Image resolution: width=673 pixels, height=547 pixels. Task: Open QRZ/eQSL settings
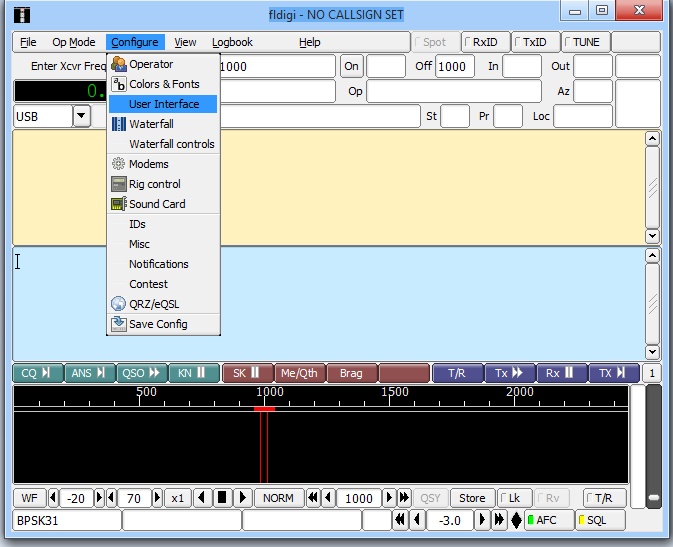pyautogui.click(x=154, y=304)
